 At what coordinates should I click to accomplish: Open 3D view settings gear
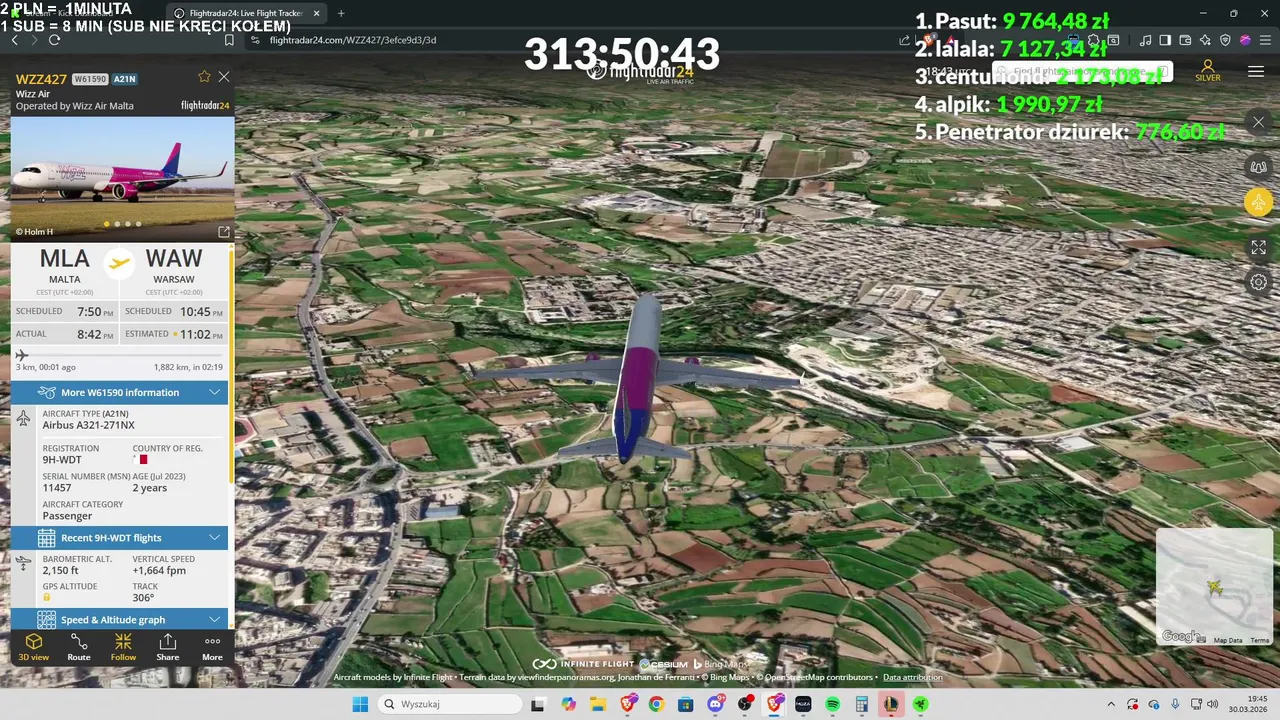(x=1258, y=283)
